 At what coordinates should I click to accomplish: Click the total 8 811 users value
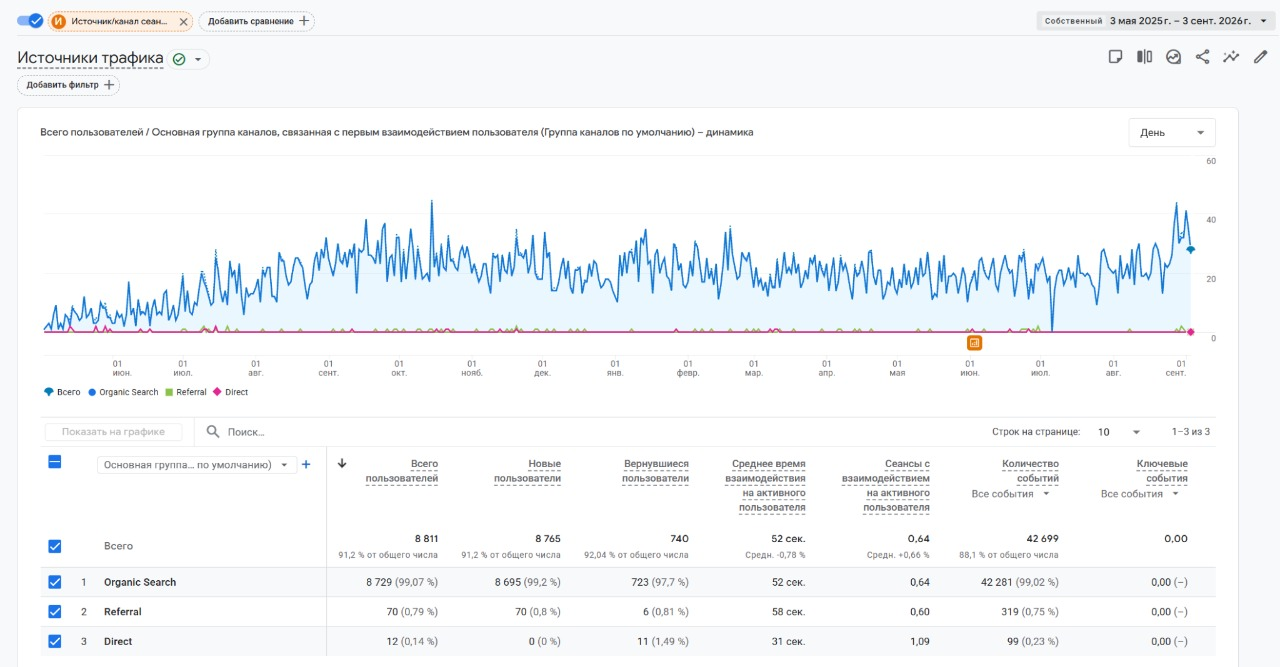pyautogui.click(x=427, y=539)
